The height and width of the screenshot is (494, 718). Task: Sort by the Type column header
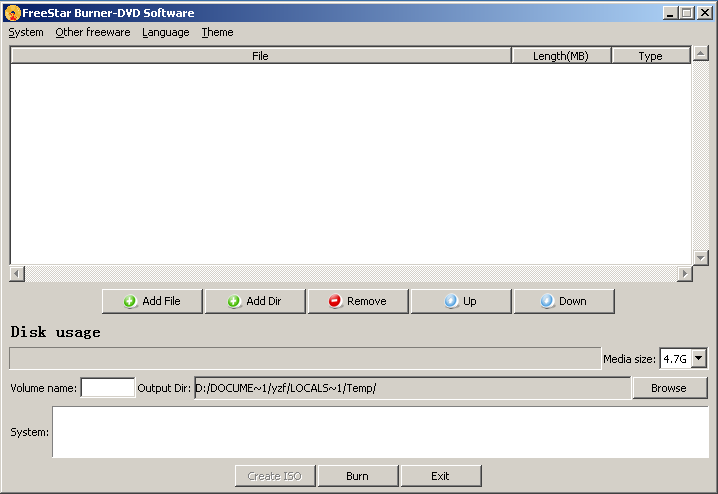pos(651,56)
